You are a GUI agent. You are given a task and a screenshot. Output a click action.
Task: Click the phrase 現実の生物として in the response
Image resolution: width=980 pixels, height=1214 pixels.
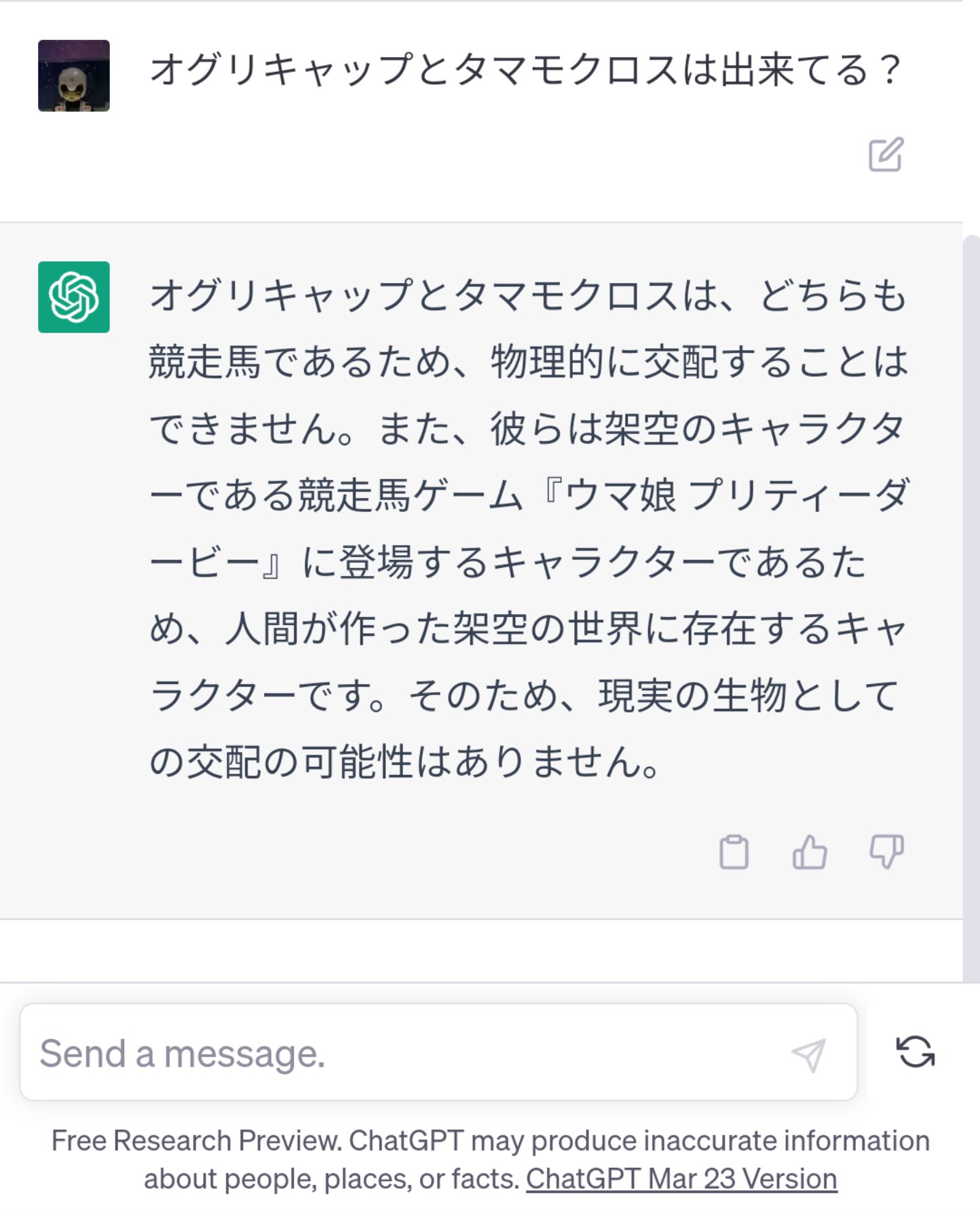pyautogui.click(x=749, y=696)
